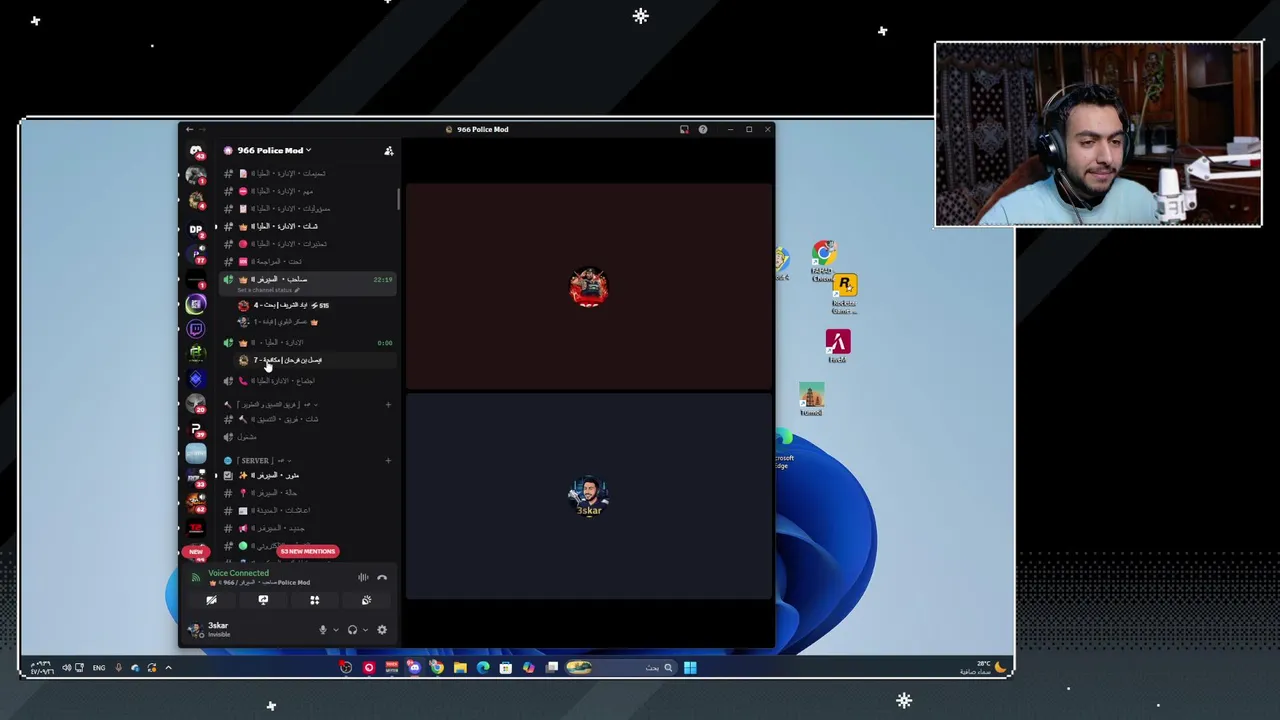Open the blue diamond server icon
Screen dimensions: 1280x720
[196, 378]
